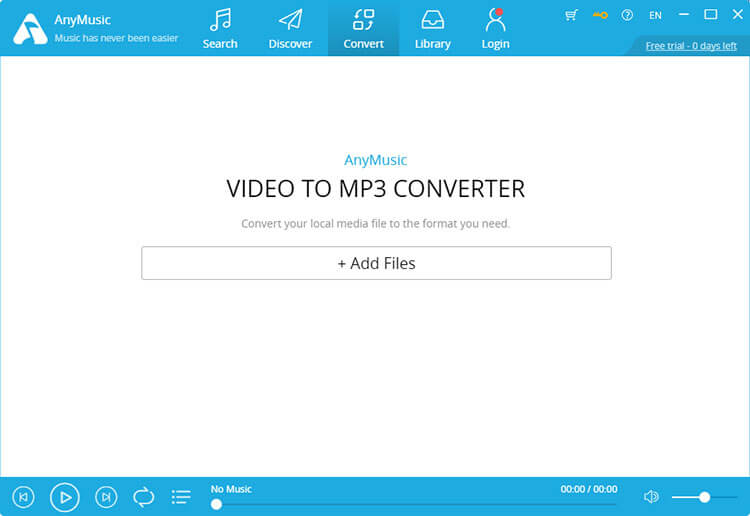Open the help question mark icon
This screenshot has height=516, width=750.
[627, 15]
